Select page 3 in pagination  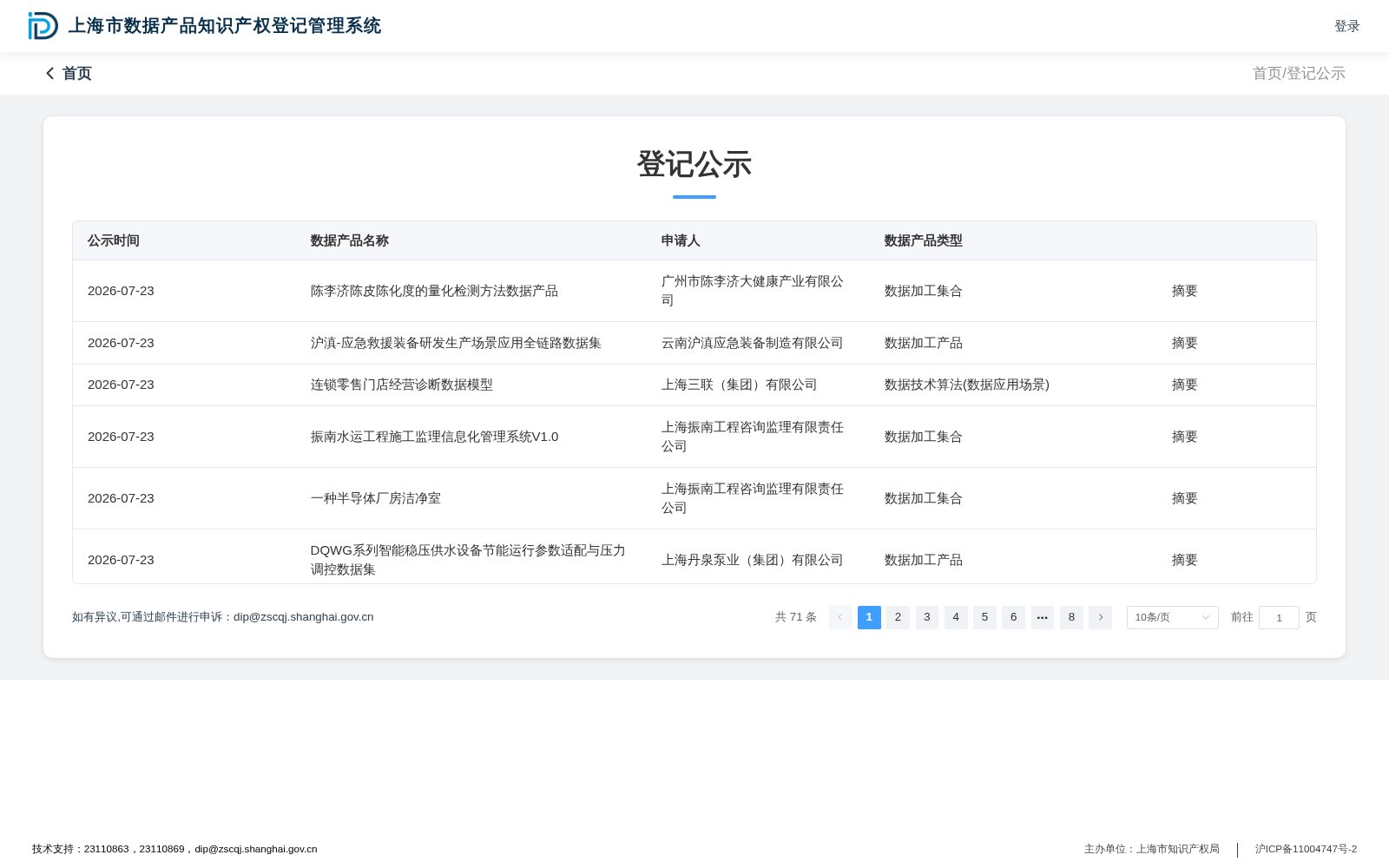(x=927, y=617)
